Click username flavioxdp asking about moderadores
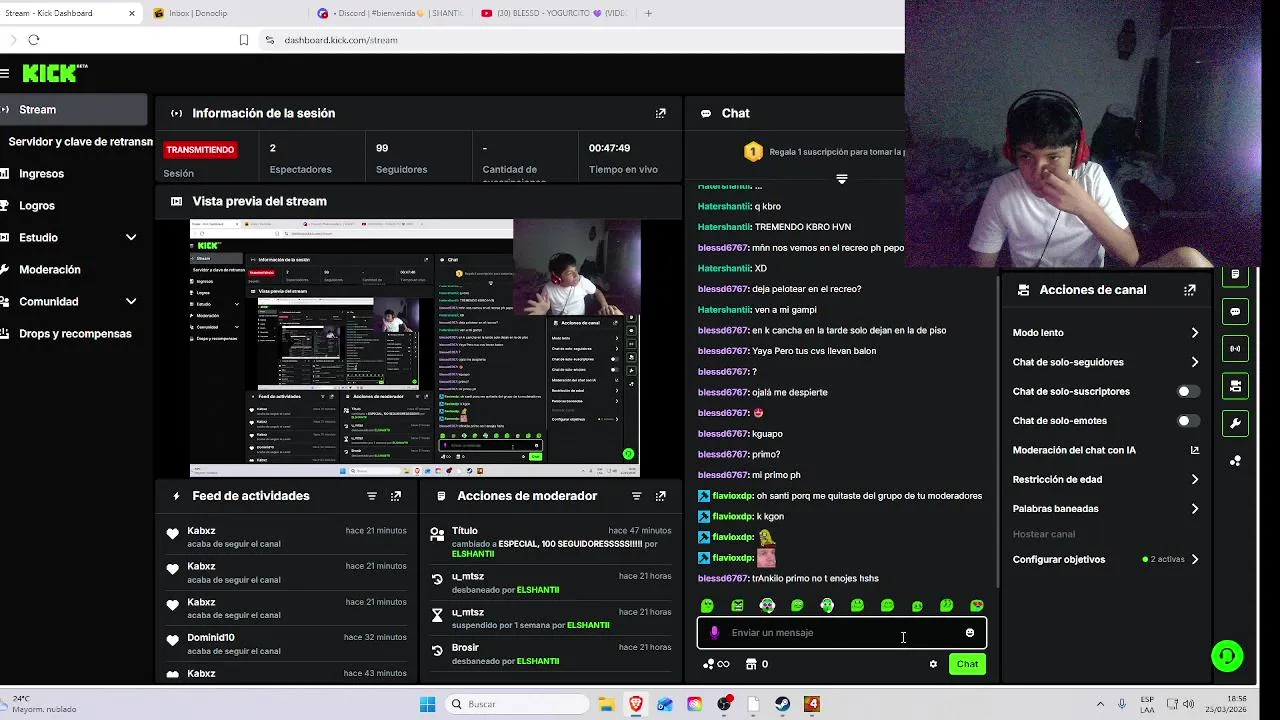 click(732, 496)
